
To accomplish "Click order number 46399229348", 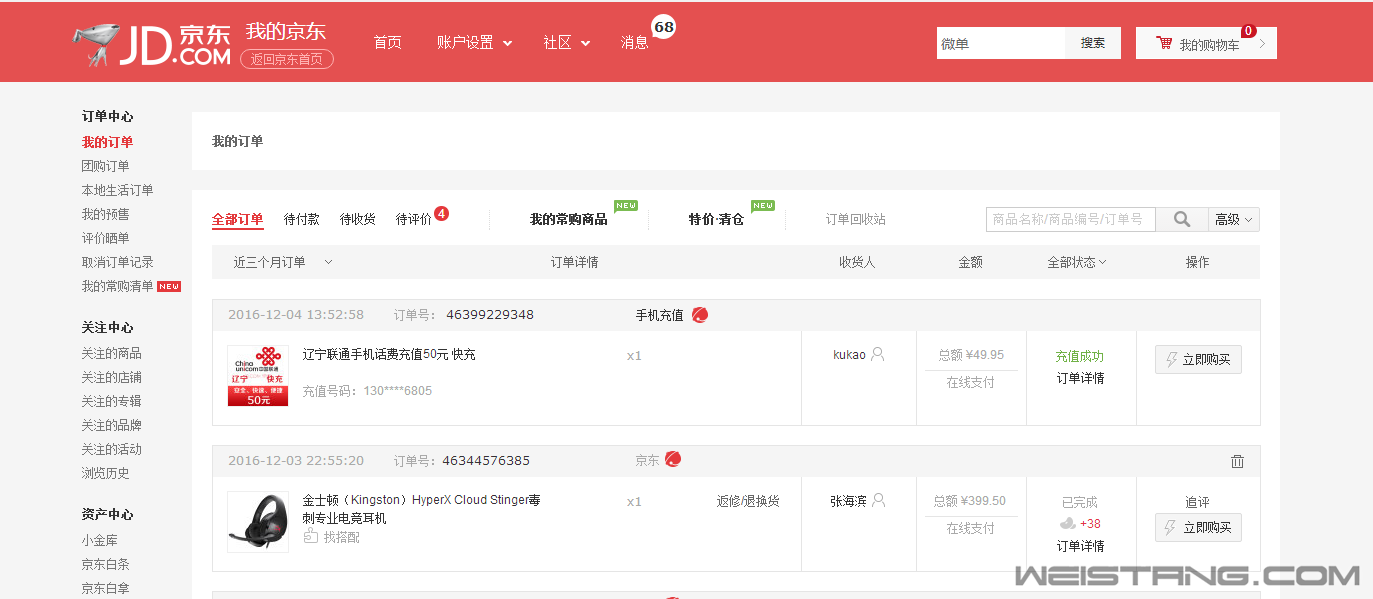I will point(490,315).
